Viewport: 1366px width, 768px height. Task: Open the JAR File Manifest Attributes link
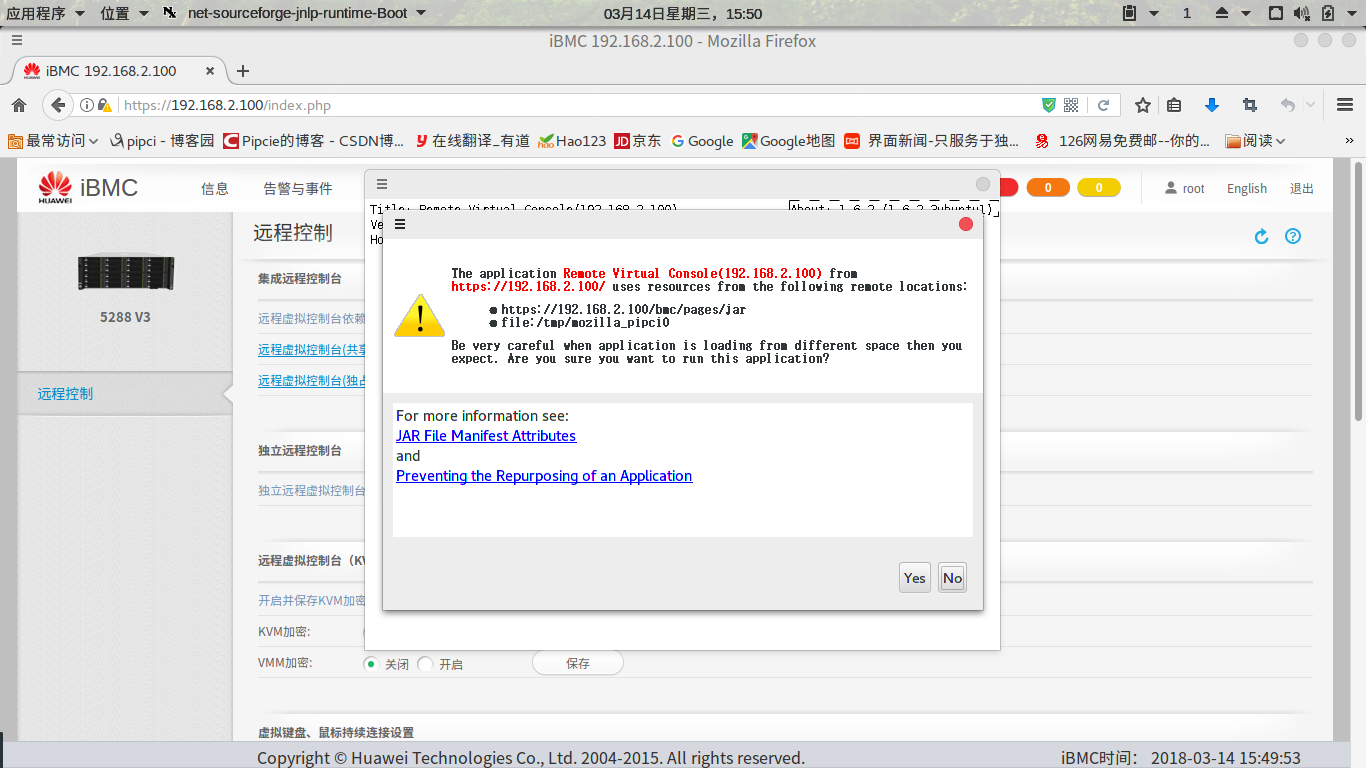486,436
